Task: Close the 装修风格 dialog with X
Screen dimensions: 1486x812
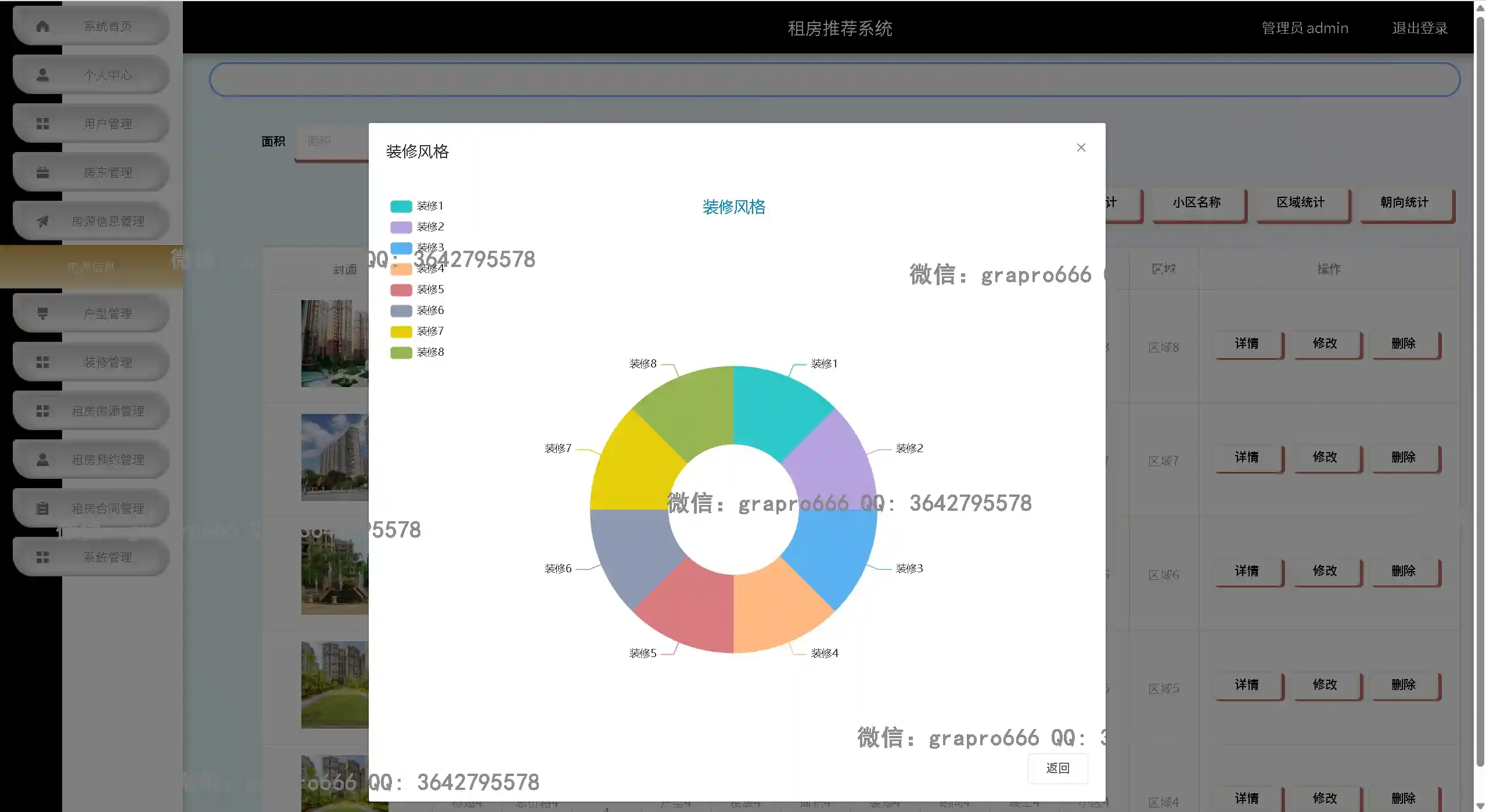Action: 1081,147
